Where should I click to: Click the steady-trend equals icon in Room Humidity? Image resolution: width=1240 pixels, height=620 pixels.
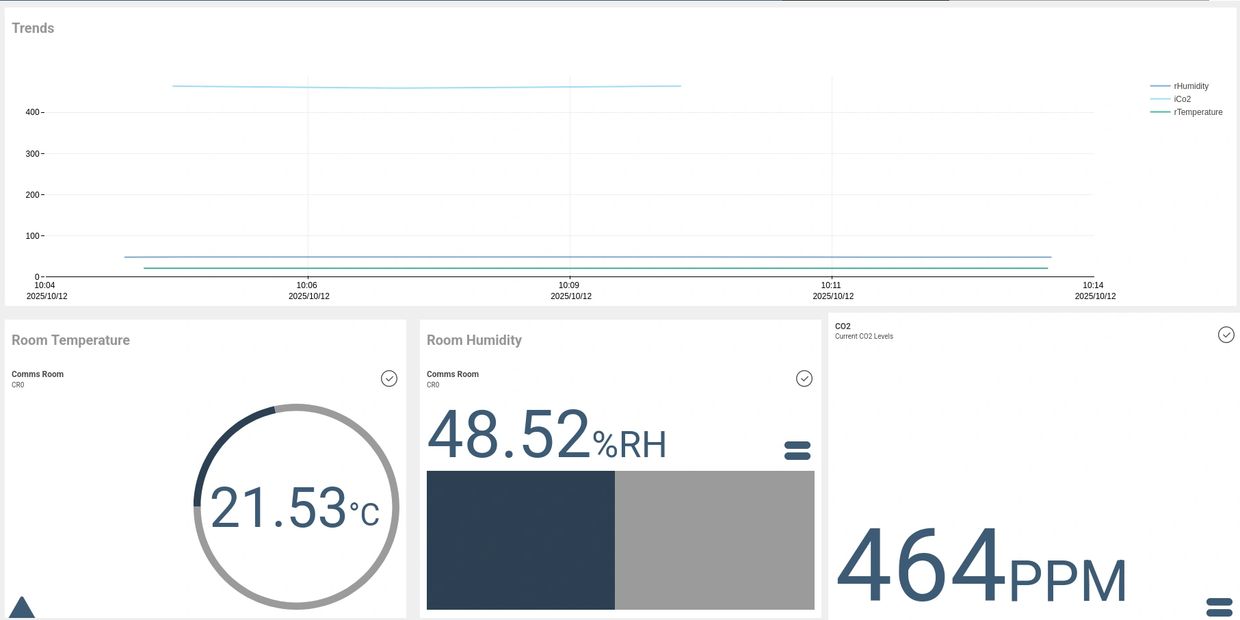(797, 450)
